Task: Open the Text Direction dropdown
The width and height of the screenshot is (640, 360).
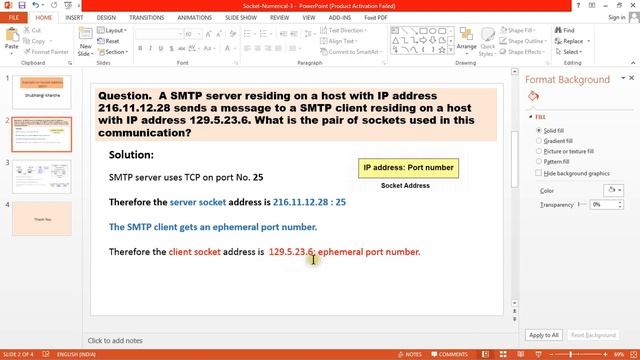Action: coord(343,30)
